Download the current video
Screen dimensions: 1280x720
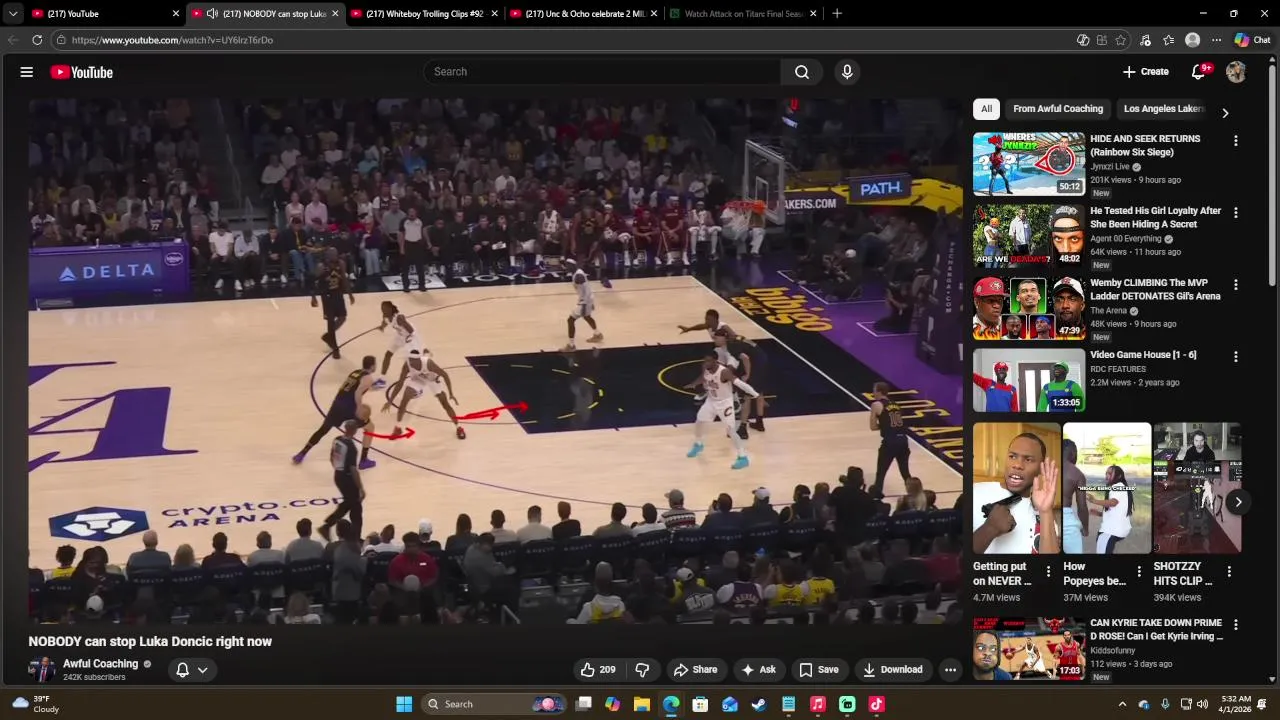pos(892,670)
